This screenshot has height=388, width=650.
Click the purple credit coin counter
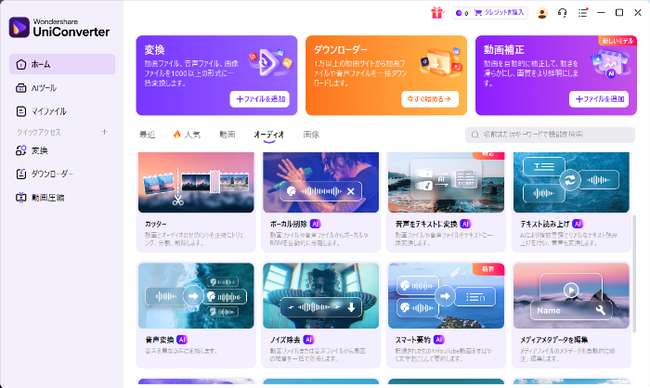click(462, 13)
